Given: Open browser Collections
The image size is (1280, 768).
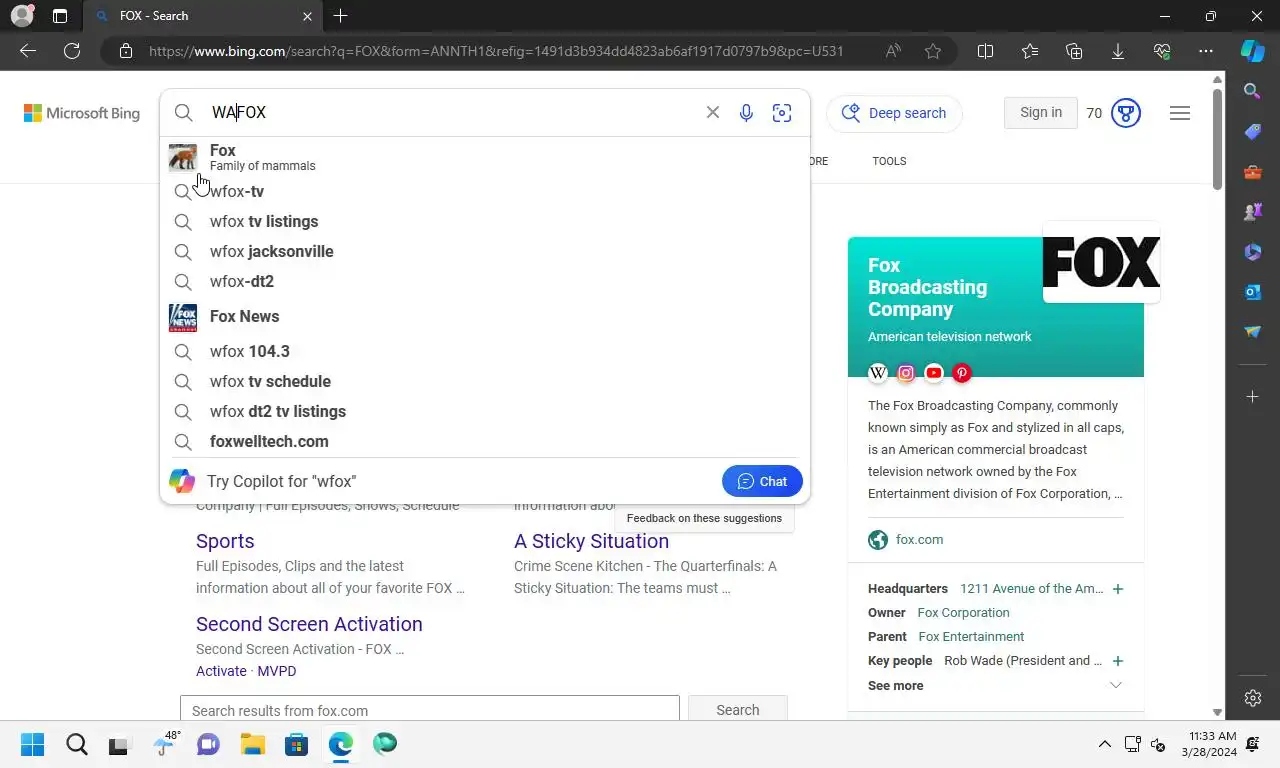Looking at the screenshot, I should (x=1074, y=51).
